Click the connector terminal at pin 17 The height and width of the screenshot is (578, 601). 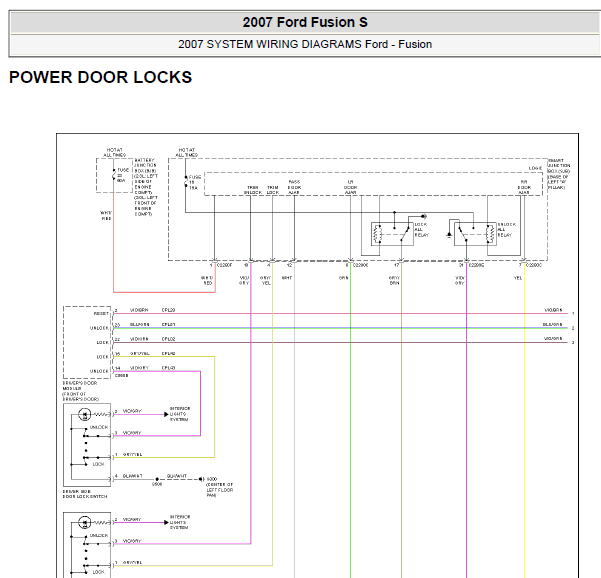[x=401, y=260]
